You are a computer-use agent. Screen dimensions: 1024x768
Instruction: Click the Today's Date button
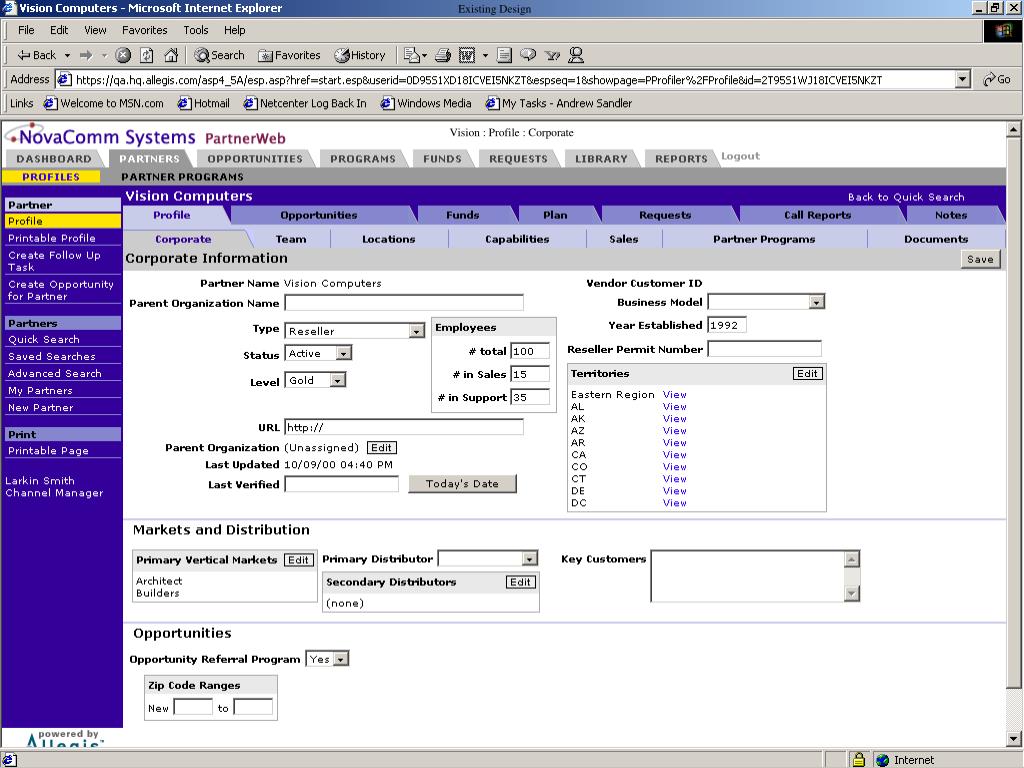(462, 484)
